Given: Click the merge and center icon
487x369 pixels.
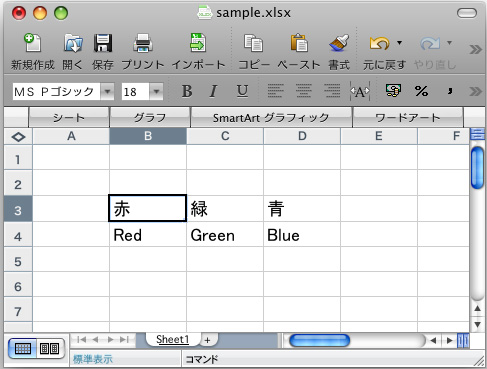Looking at the screenshot, I should pyautogui.click(x=360, y=91).
